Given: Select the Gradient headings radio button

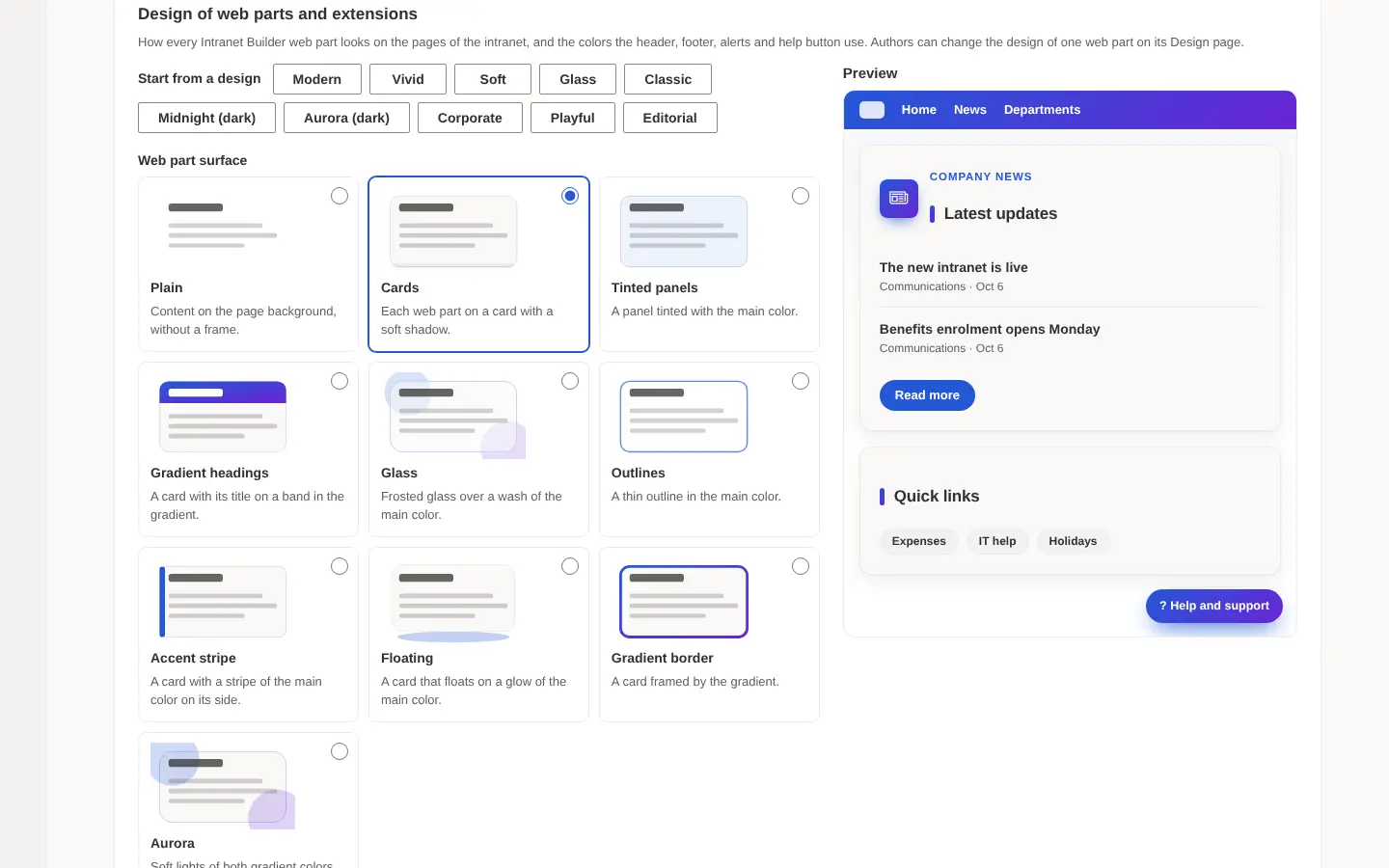Looking at the screenshot, I should (x=340, y=381).
